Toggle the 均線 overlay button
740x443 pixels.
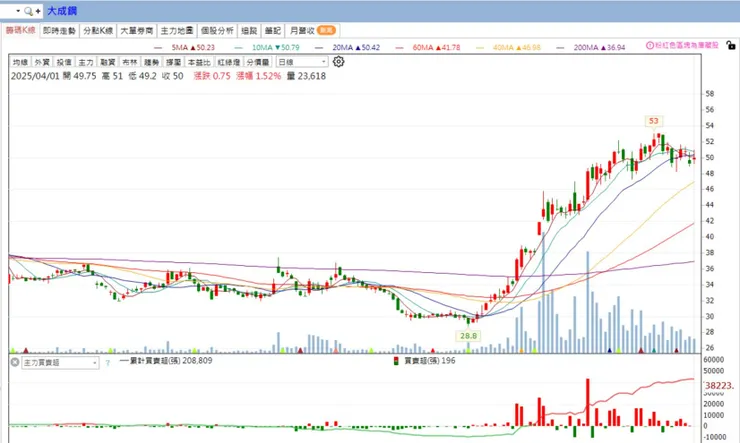20,62
